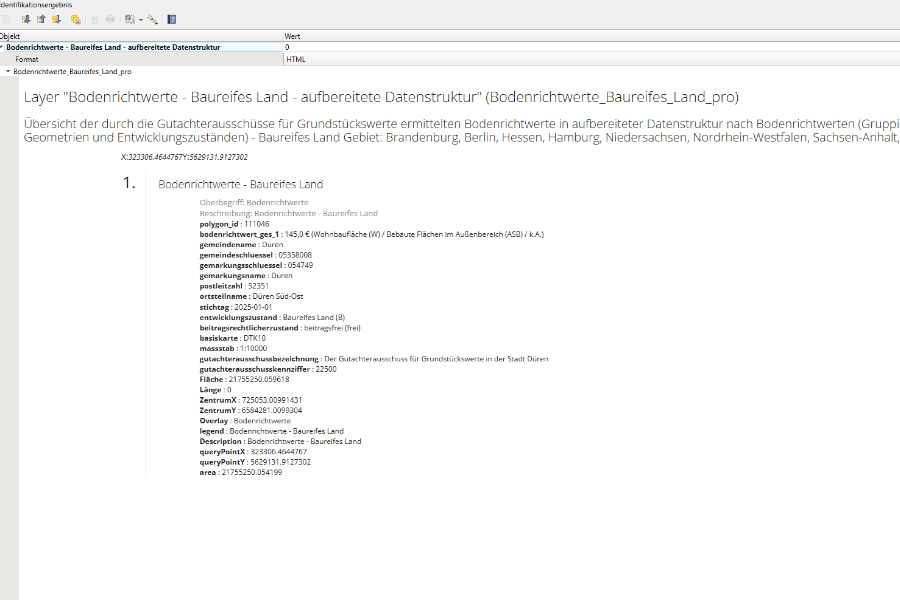Collapse the Bodenrichtwerte aufbereitete Datenstruktur entry
The image size is (900, 600).
[6, 47]
